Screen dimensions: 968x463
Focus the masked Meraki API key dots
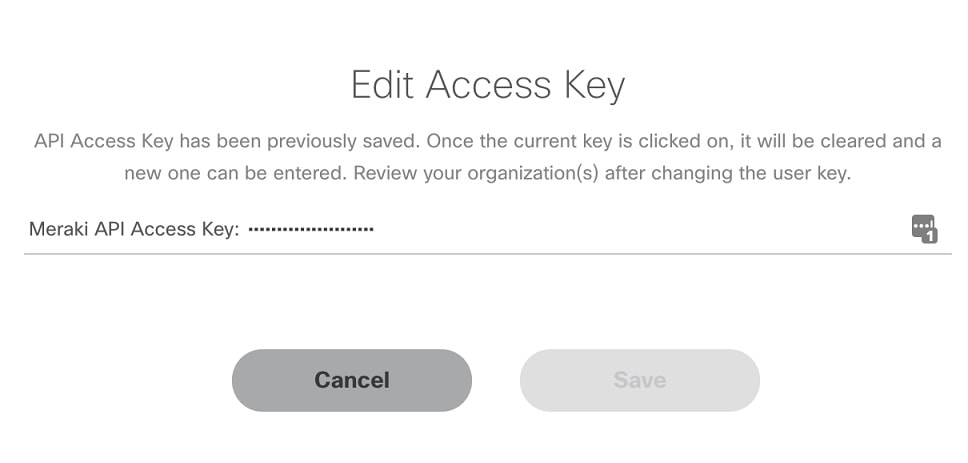coord(311,230)
